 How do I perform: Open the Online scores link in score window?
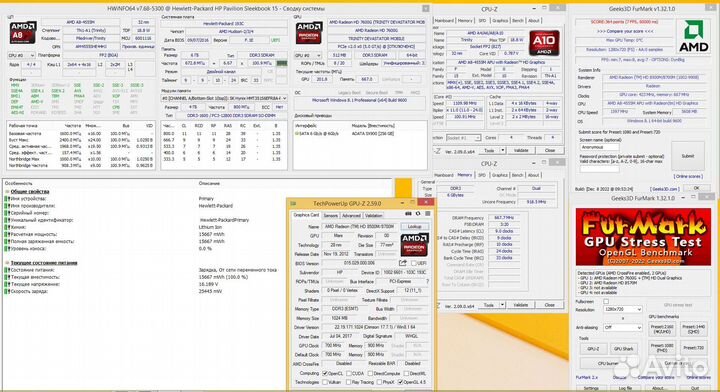(x=688, y=176)
